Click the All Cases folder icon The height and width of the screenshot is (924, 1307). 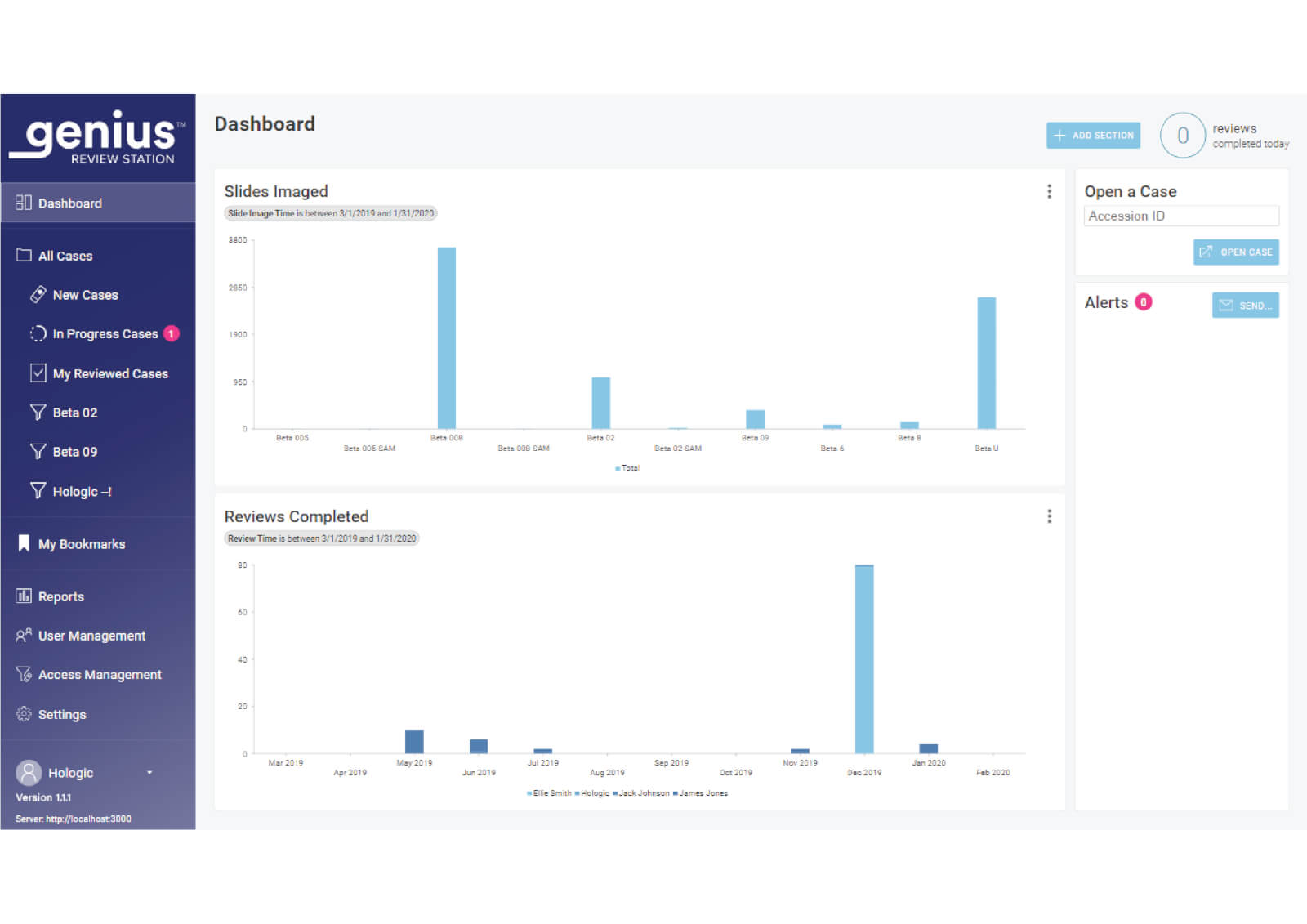click(x=24, y=256)
